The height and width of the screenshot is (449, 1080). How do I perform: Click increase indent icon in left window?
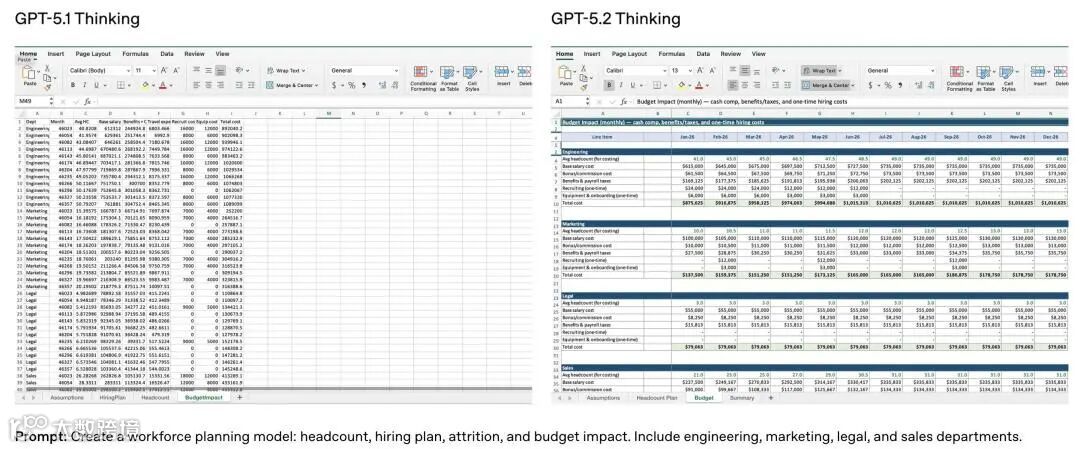coord(251,85)
